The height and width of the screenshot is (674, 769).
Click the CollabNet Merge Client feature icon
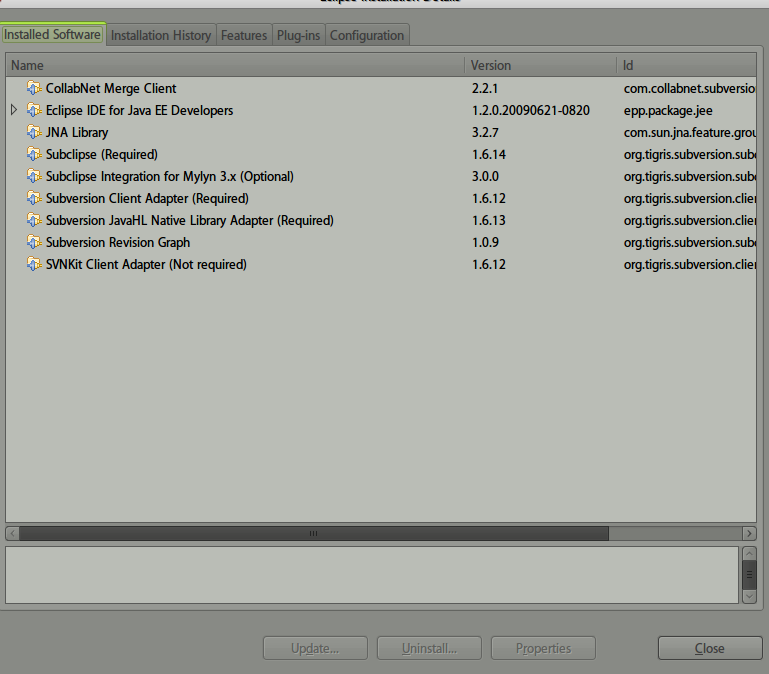34,88
